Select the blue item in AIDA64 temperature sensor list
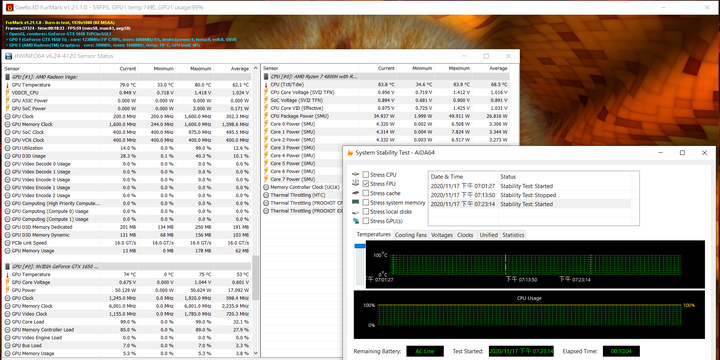This screenshot has height=360, width=720. coord(360,246)
